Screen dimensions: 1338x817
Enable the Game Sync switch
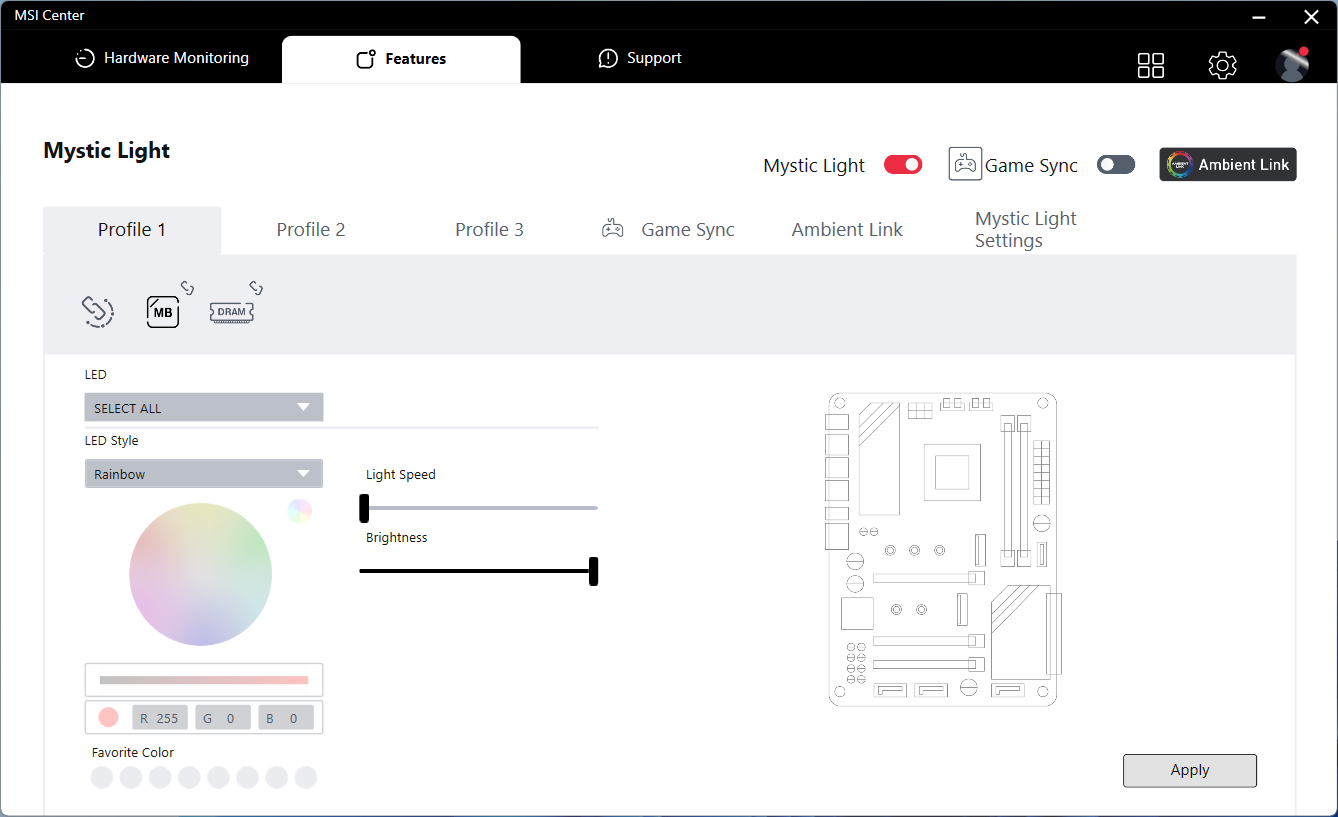1116,165
